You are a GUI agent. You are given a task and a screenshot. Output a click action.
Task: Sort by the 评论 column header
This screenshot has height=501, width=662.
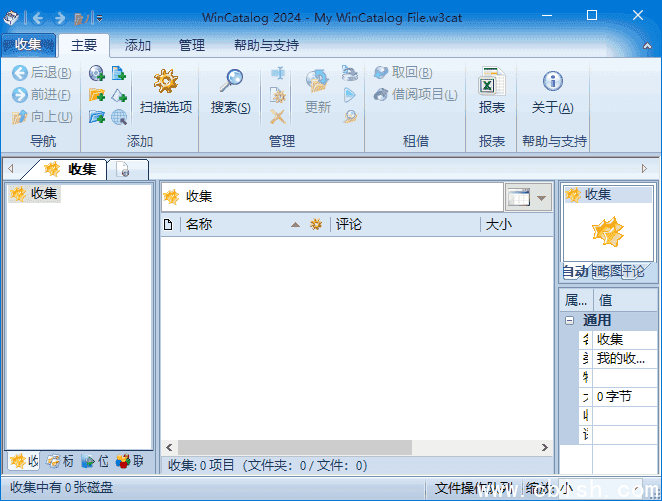tap(405, 225)
